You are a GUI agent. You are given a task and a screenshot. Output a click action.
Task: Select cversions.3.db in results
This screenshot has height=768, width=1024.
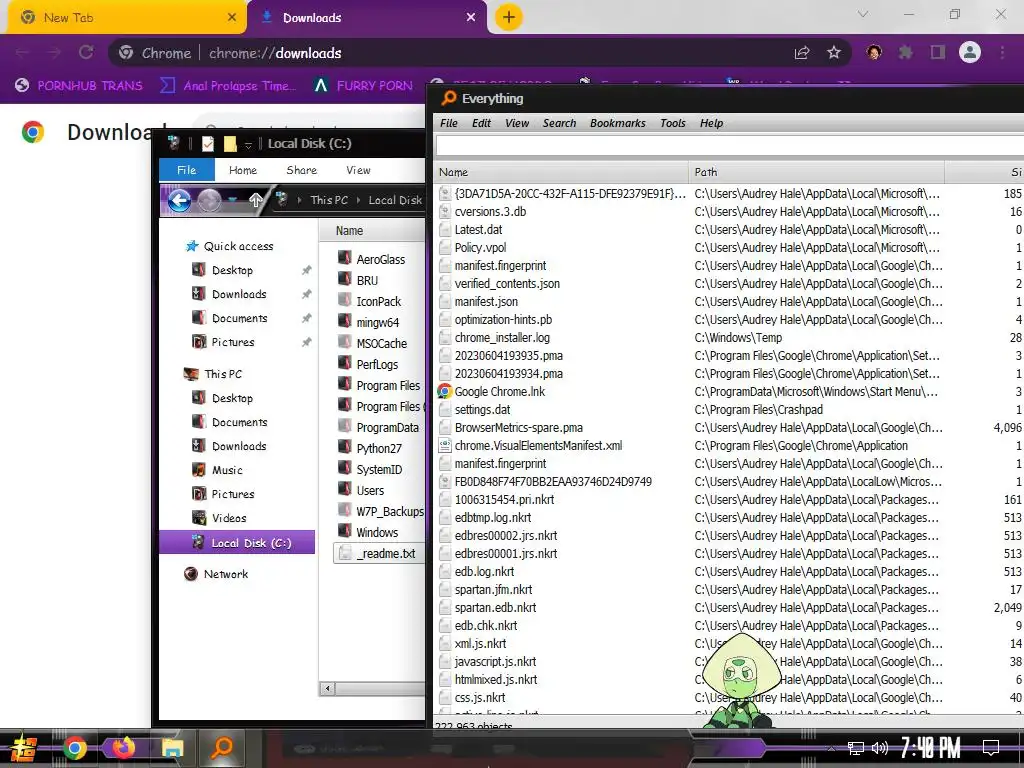click(490, 212)
